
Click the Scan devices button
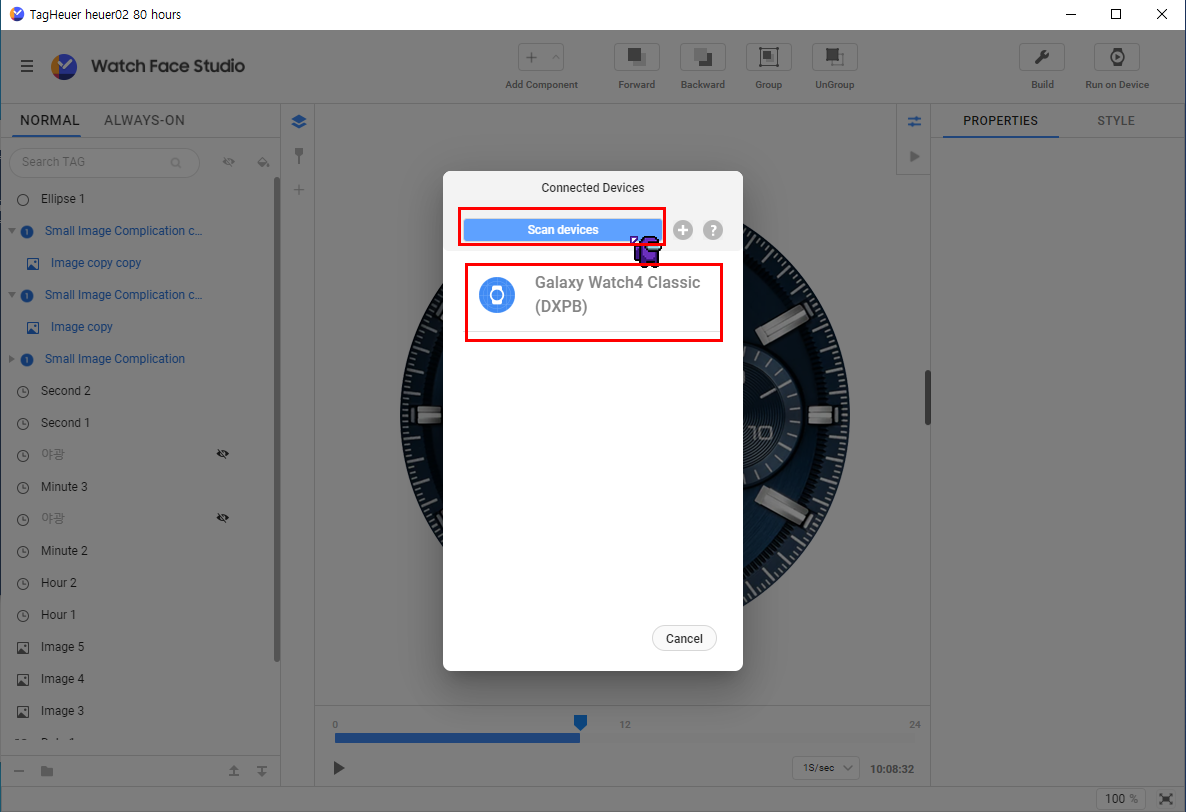click(563, 230)
